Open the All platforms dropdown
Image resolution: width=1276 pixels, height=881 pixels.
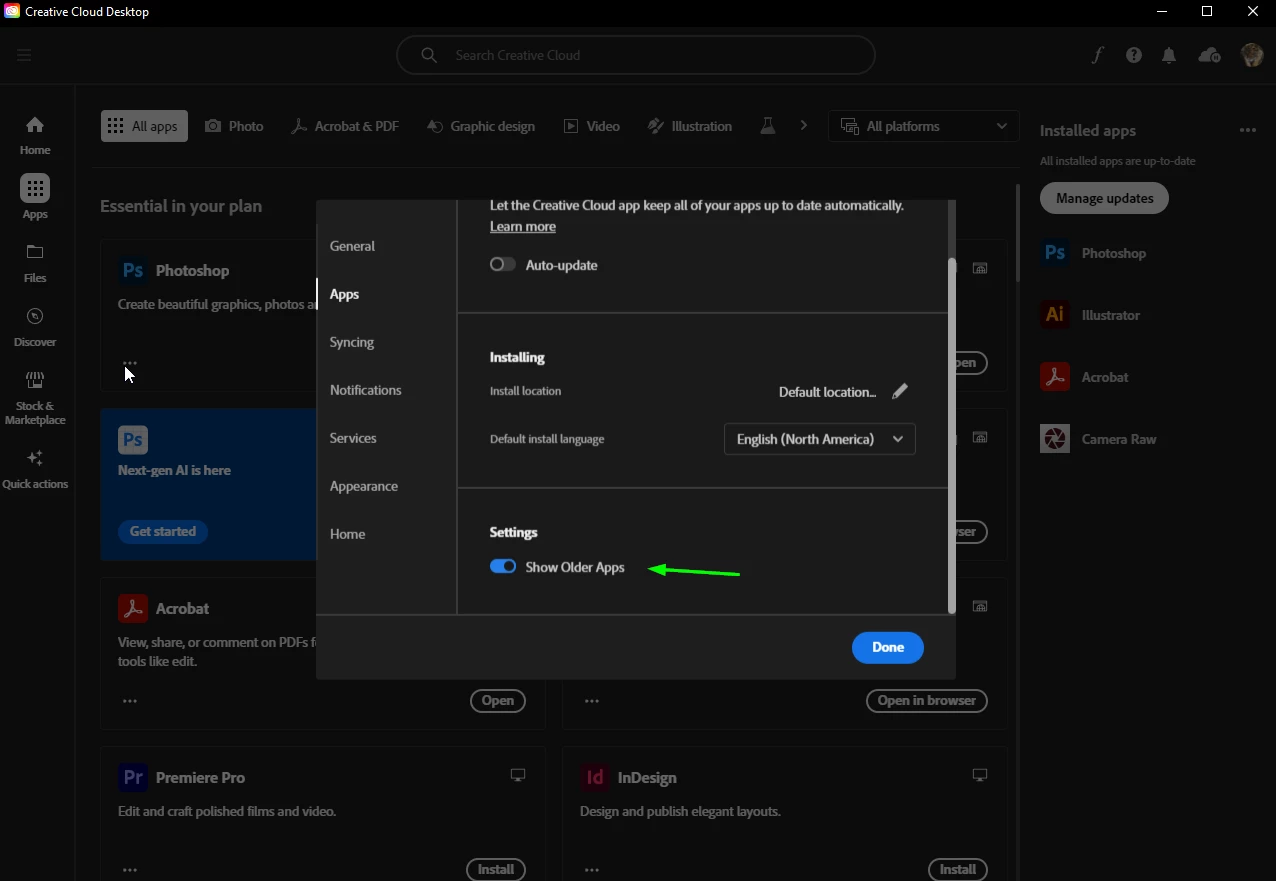(923, 126)
